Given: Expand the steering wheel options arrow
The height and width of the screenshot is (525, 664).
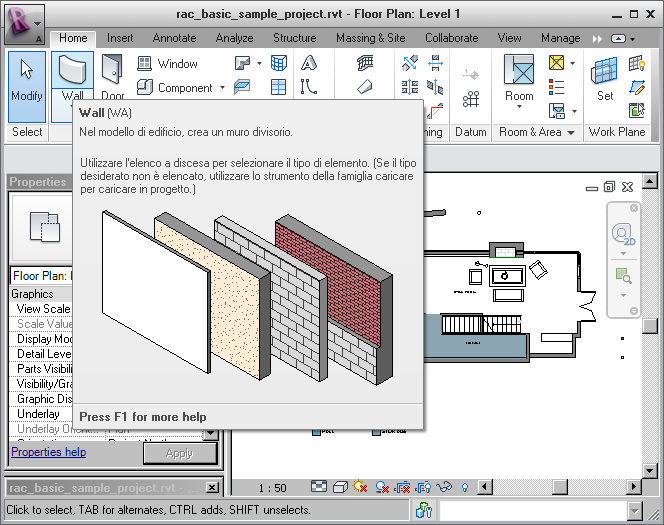Looking at the screenshot, I should pos(623,254).
